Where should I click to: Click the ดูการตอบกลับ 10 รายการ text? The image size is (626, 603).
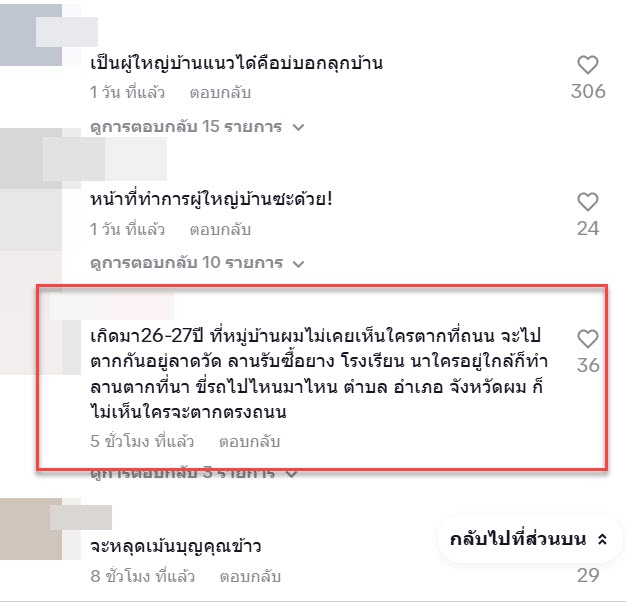[186, 263]
